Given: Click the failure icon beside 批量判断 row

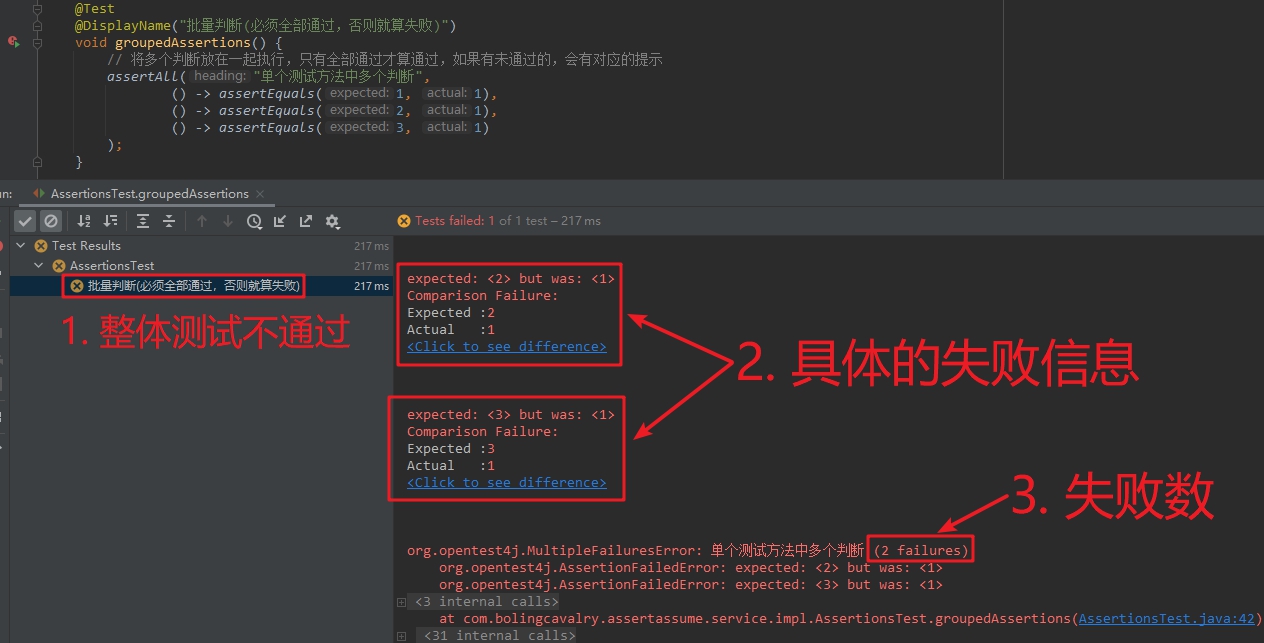Looking at the screenshot, I should click(x=77, y=286).
